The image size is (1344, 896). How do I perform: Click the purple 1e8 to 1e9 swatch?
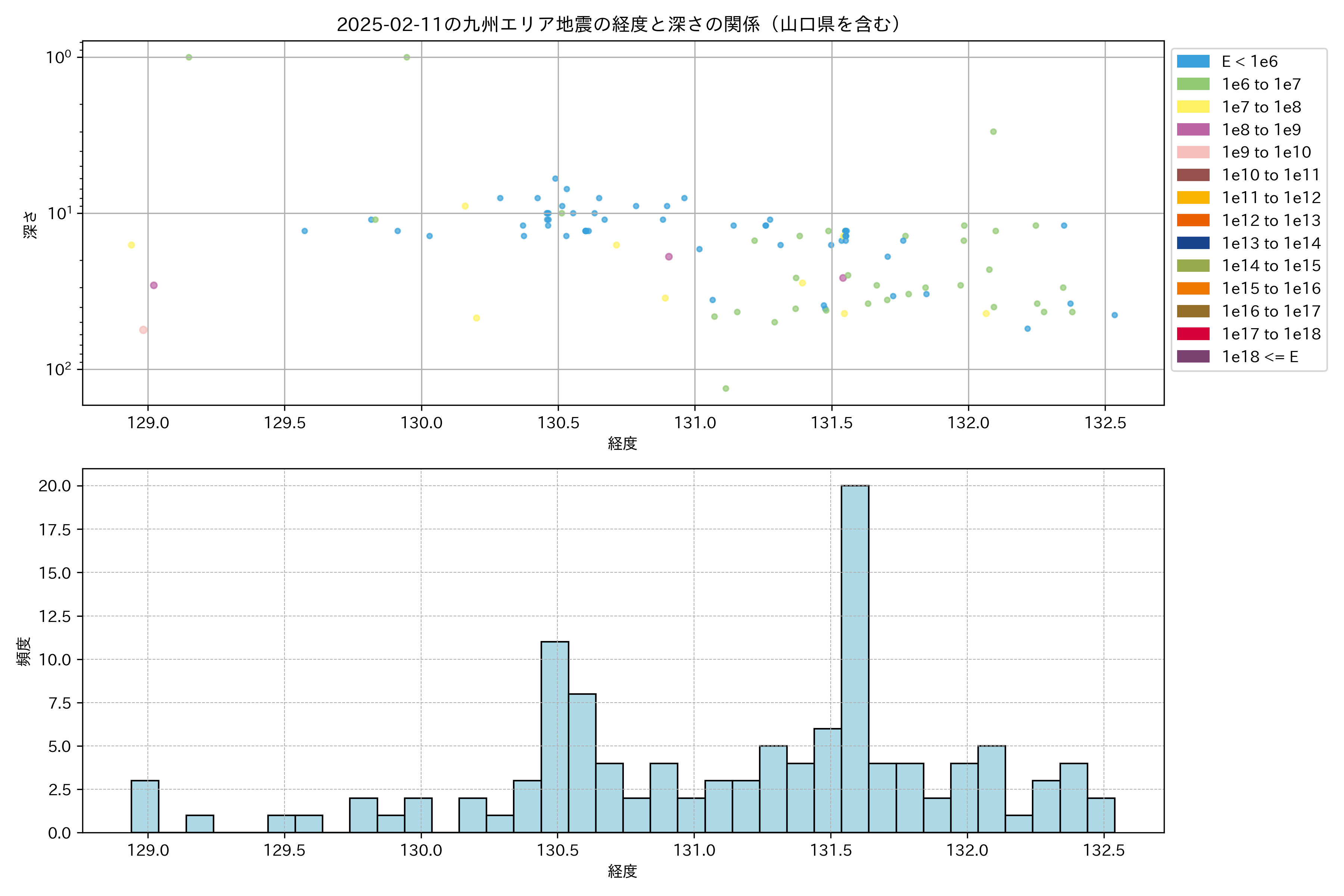click(1192, 130)
